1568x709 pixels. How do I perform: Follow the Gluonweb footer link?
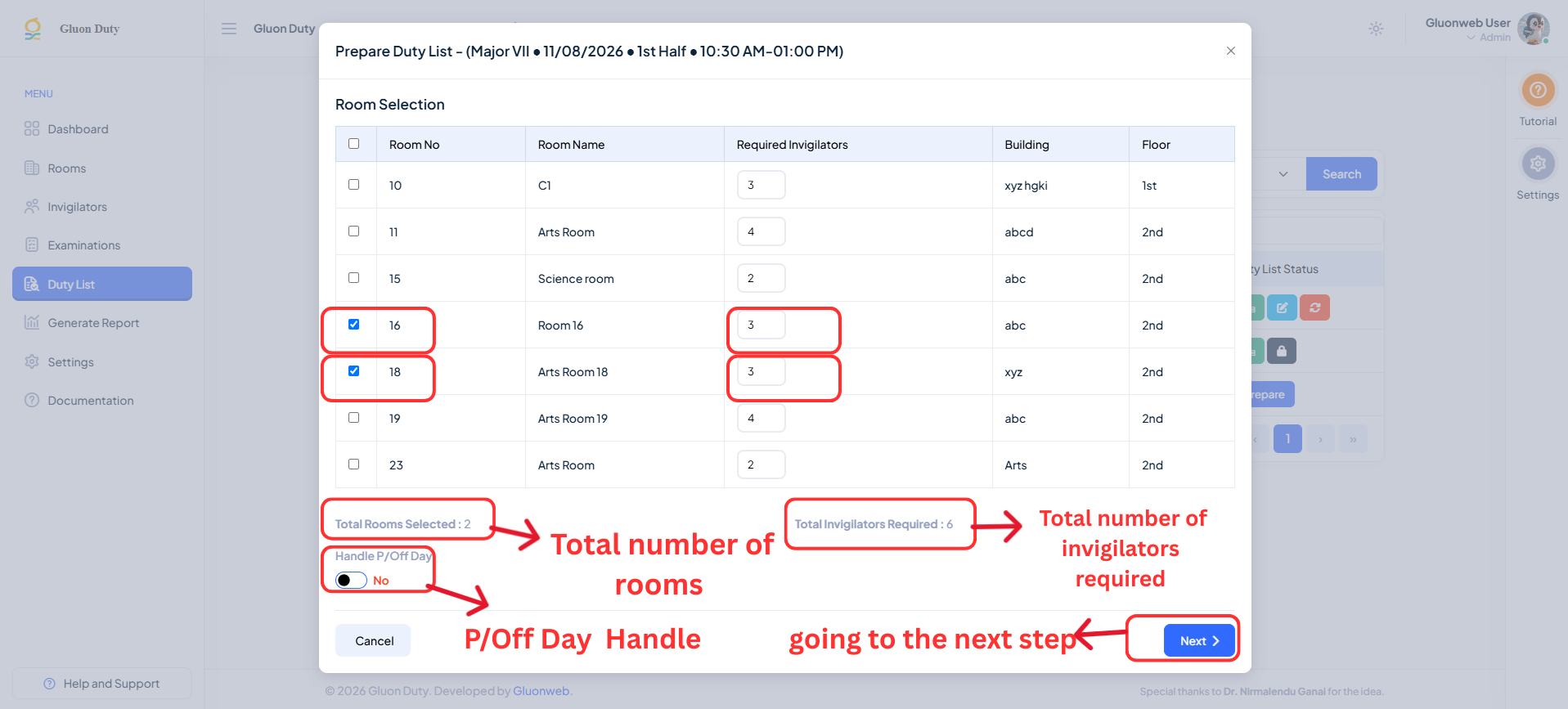point(541,691)
